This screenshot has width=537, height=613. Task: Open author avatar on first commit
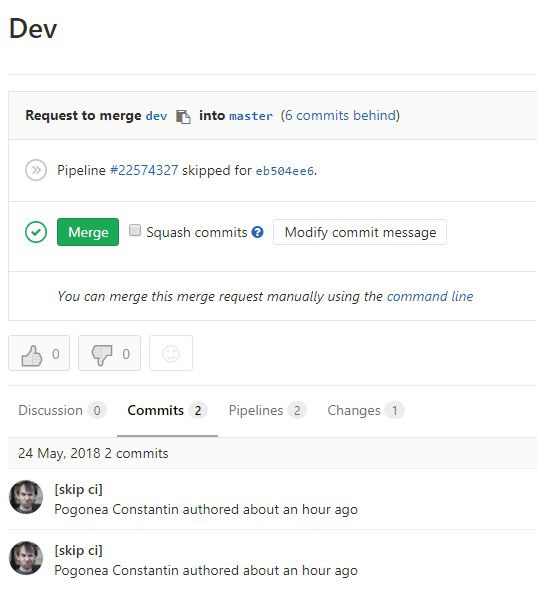[x=26, y=497]
